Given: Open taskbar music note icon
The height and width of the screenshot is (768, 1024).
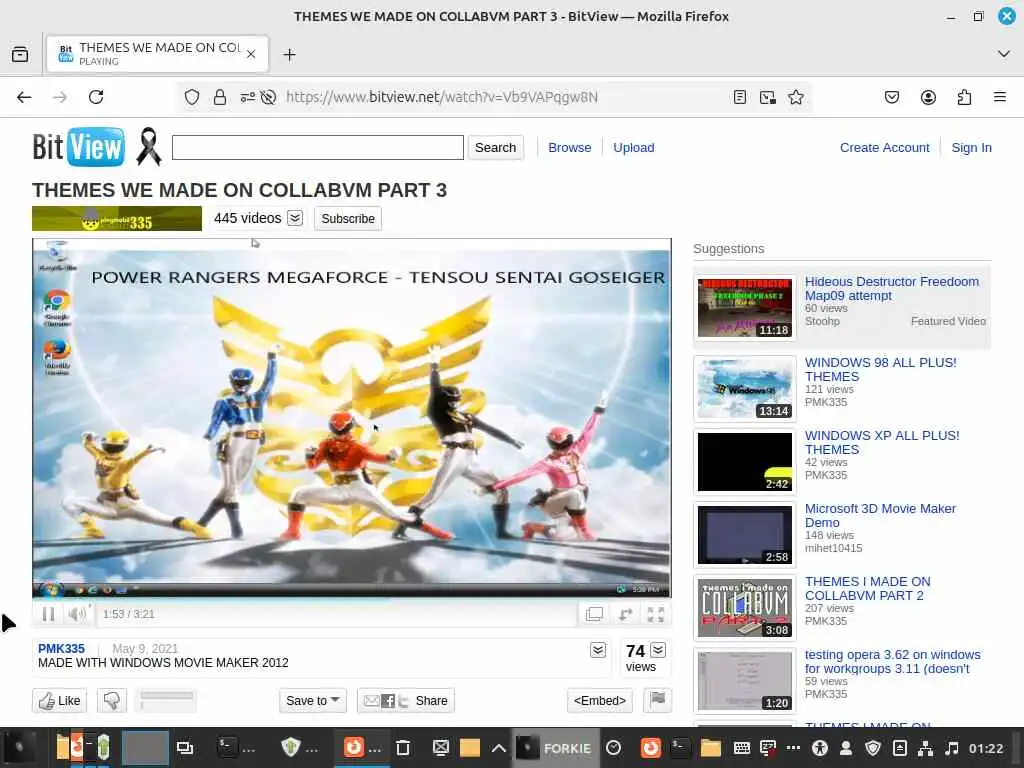Looking at the screenshot, I should tap(952, 748).
